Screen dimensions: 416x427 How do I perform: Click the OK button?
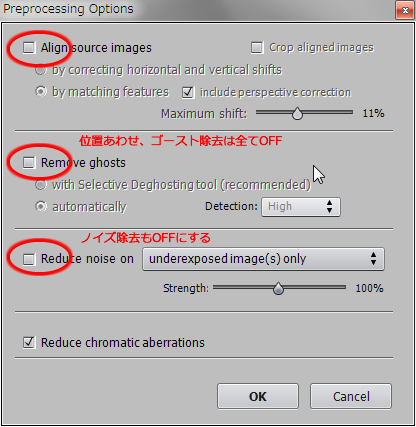pyautogui.click(x=258, y=396)
